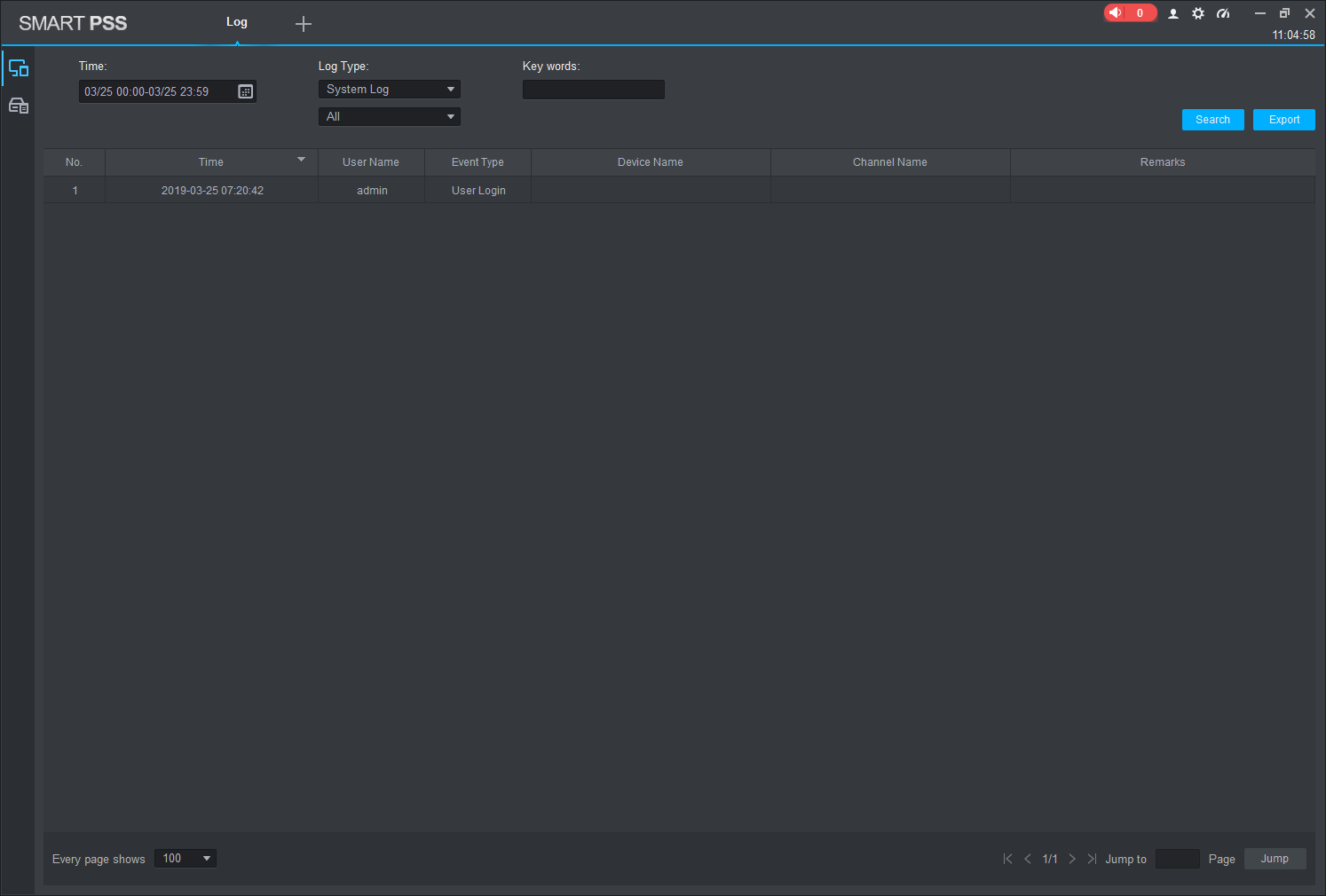Click the 1/1 page indicator
The width and height of the screenshot is (1326, 896).
[1050, 859]
